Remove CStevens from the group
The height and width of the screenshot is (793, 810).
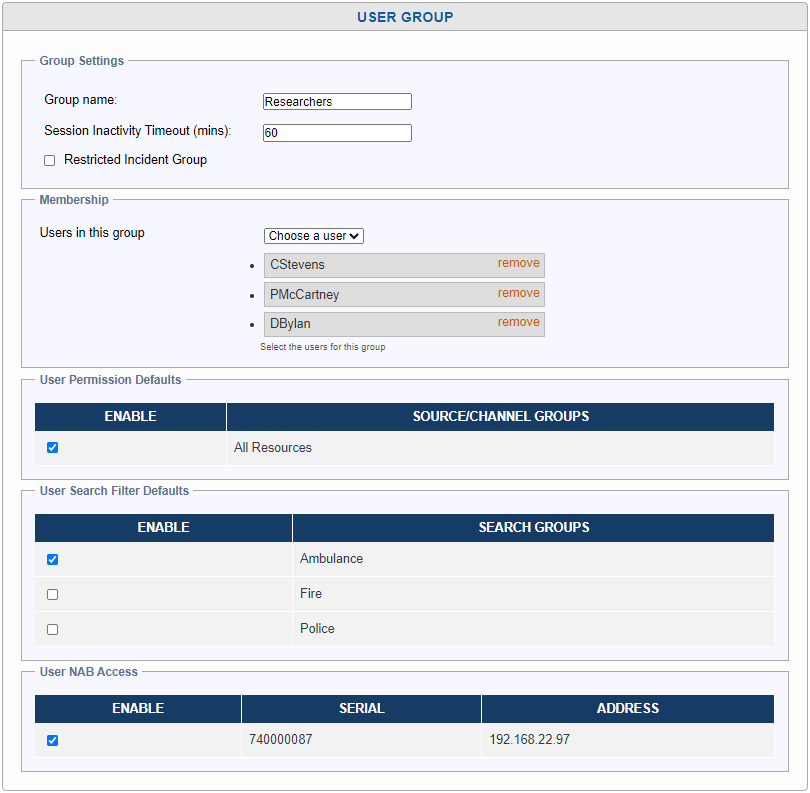(x=518, y=264)
